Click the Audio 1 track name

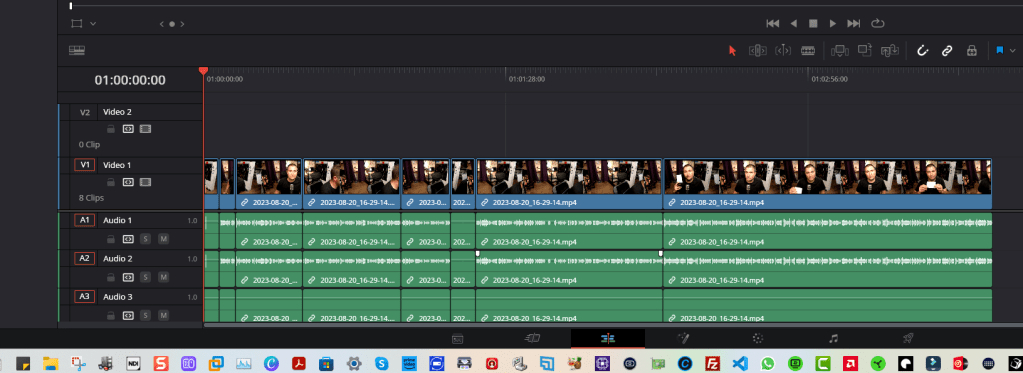click(117, 220)
